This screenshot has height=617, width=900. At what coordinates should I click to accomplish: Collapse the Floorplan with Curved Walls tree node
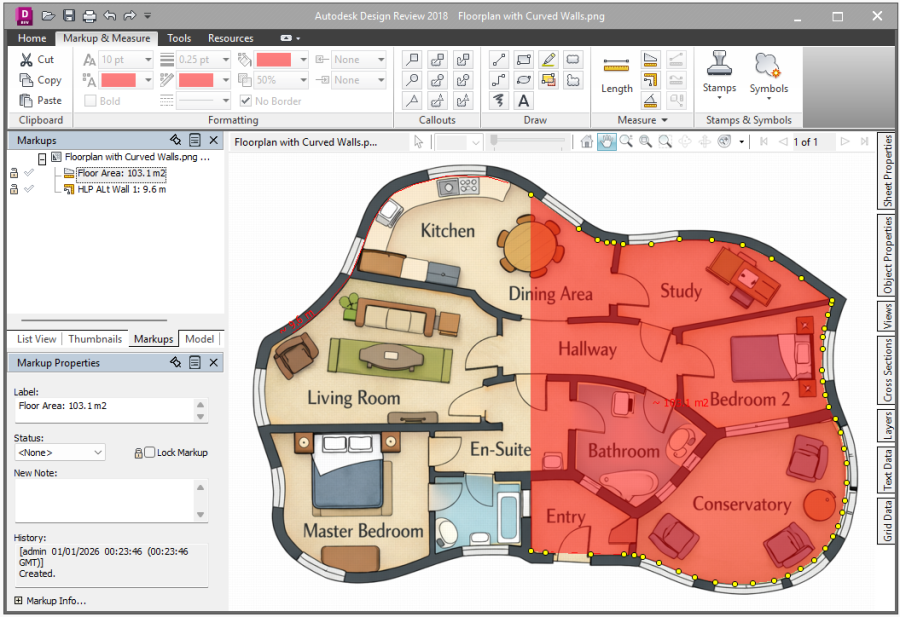42,158
